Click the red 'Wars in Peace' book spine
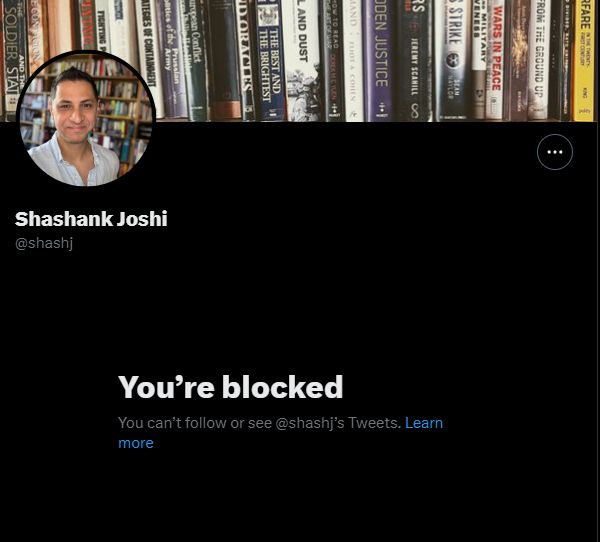This screenshot has height=542, width=600. click(x=496, y=60)
